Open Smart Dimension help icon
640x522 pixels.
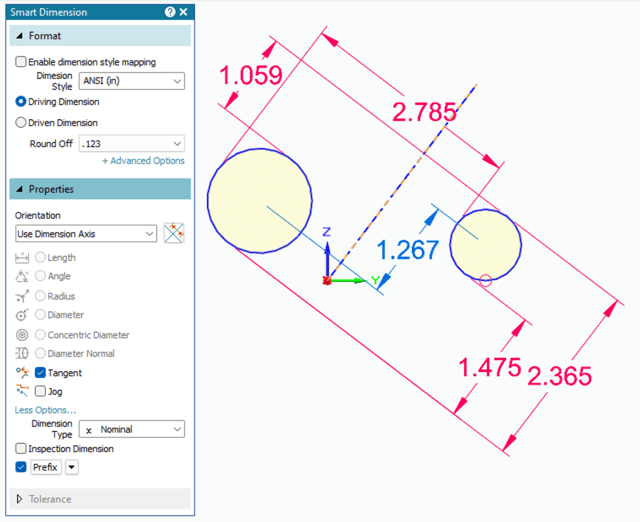tap(170, 12)
